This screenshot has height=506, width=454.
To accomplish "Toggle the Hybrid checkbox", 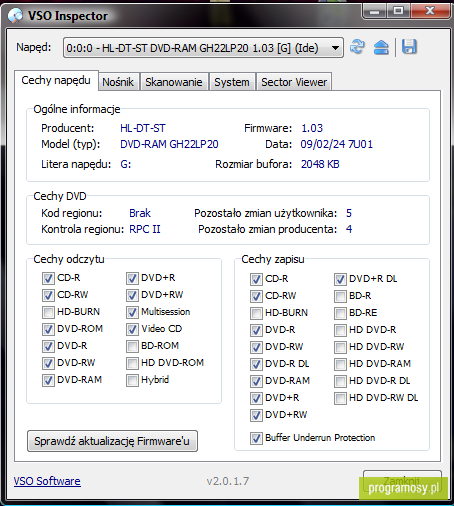I will click(x=132, y=380).
